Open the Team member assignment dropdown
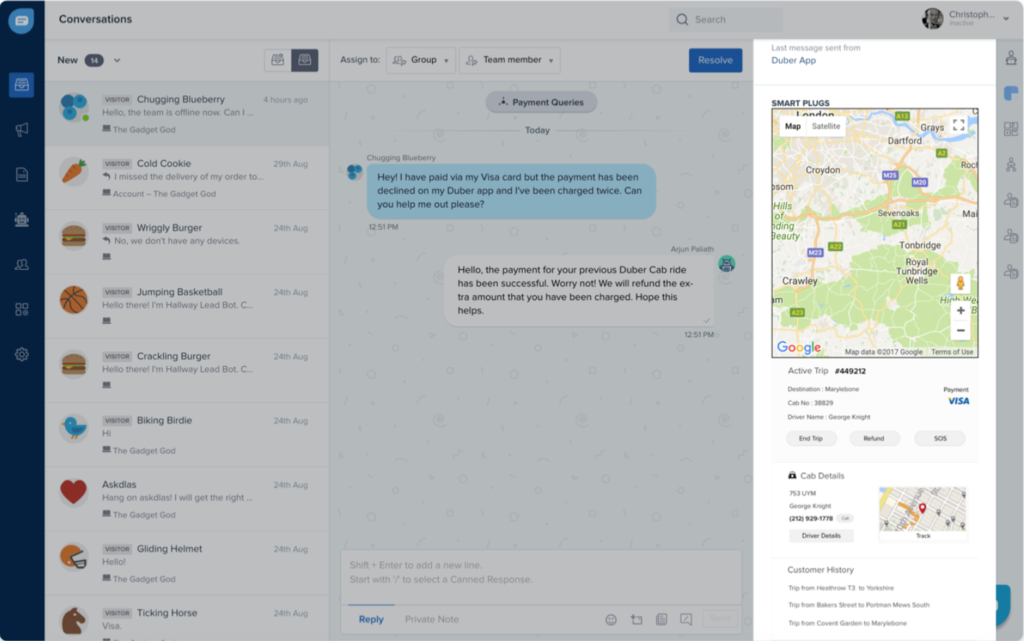 (x=509, y=60)
